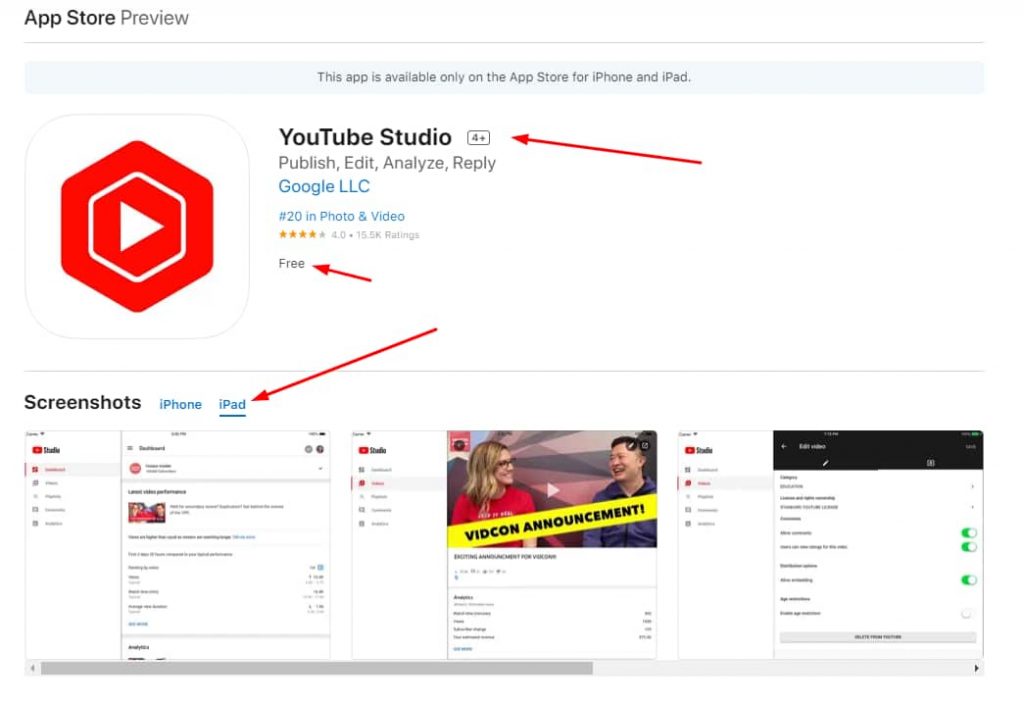Select the iPad screenshots tab
This screenshot has height=704, width=1024.
[x=232, y=405]
